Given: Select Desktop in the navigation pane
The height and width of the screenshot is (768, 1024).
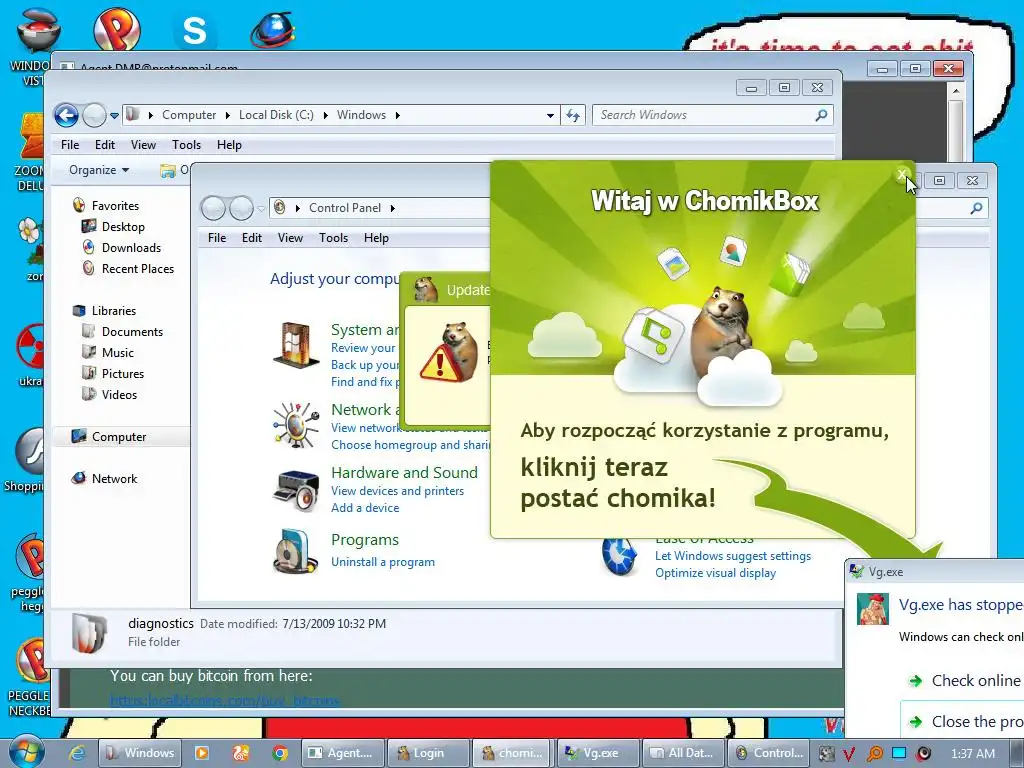Looking at the screenshot, I should tap(123, 227).
